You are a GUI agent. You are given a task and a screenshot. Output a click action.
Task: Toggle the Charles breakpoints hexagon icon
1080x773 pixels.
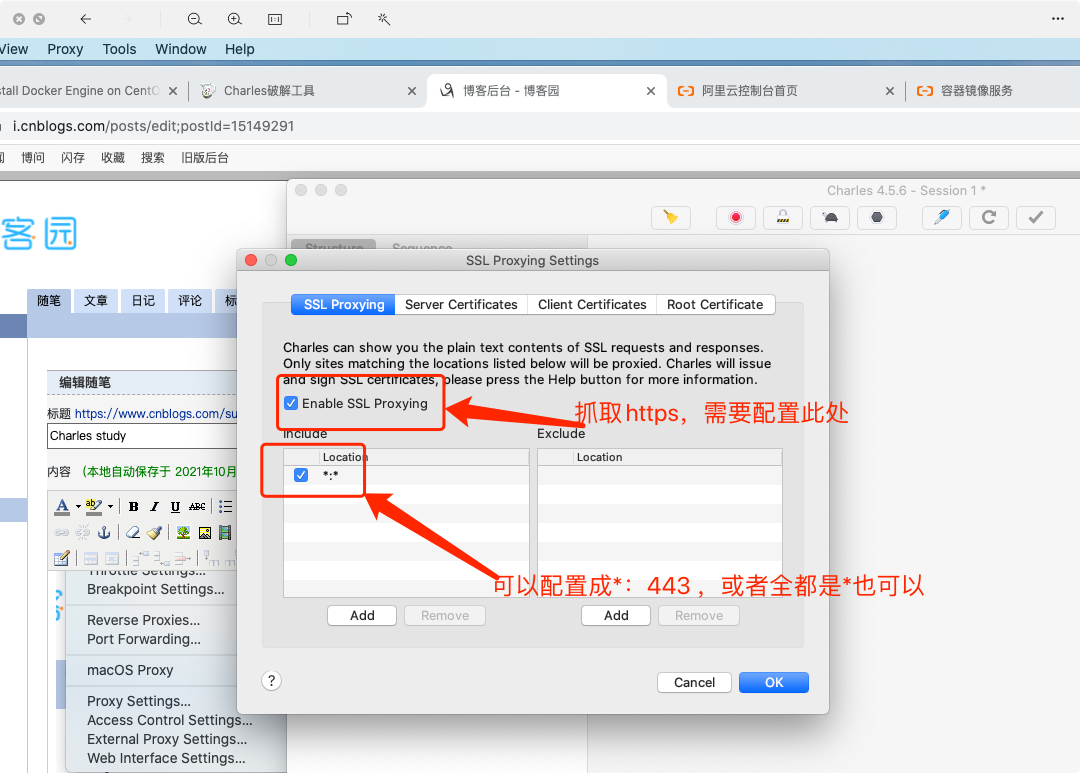pyautogui.click(x=877, y=218)
